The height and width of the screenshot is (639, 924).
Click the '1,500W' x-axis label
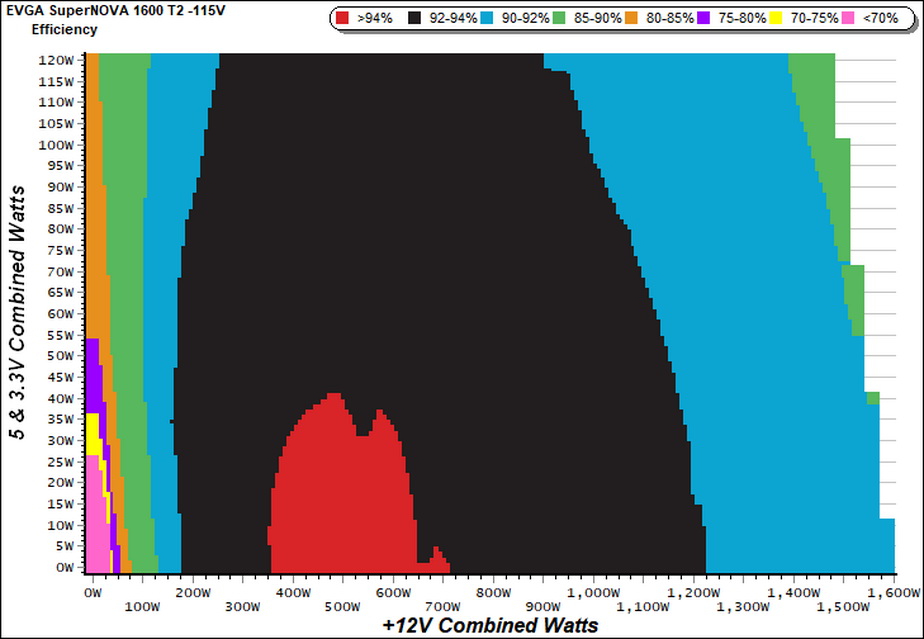click(844, 607)
